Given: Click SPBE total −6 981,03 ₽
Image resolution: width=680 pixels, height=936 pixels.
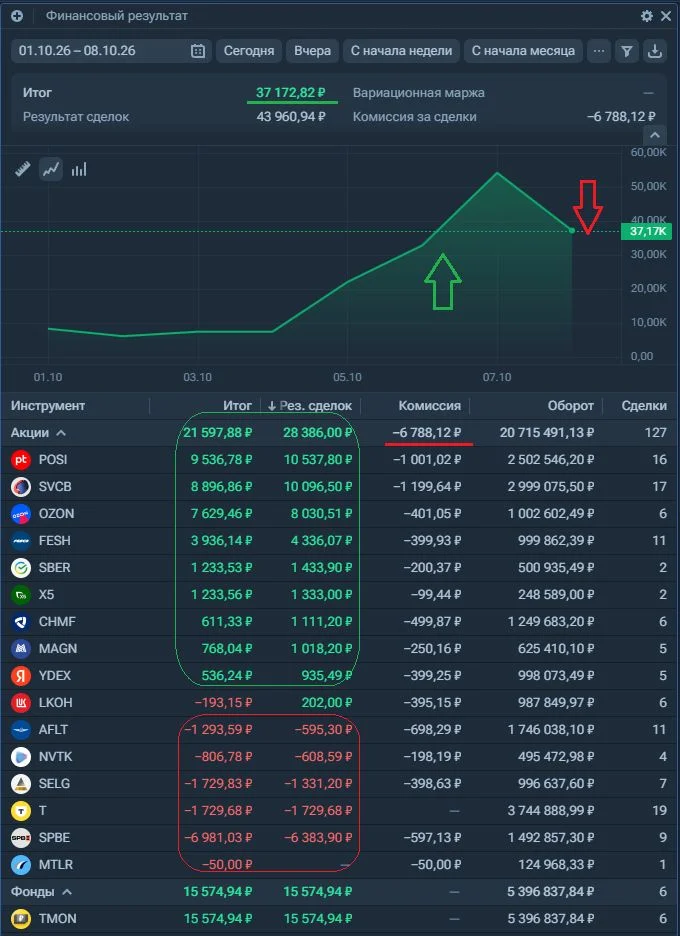Looking at the screenshot, I should [218, 838].
